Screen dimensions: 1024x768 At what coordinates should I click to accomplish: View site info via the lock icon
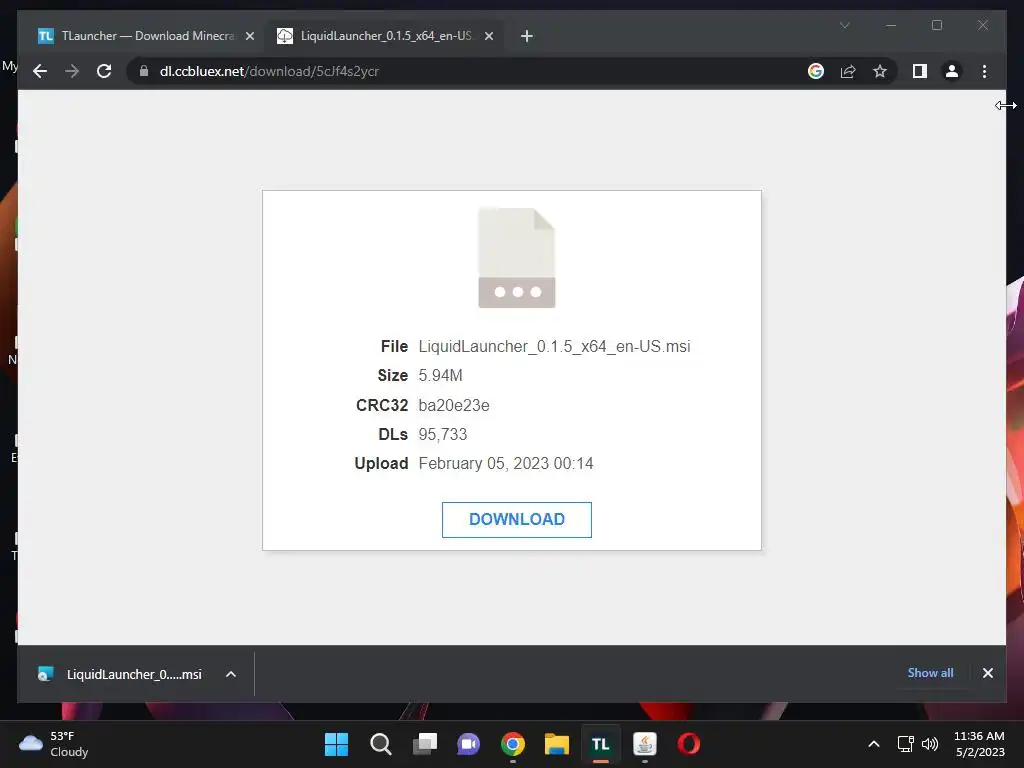click(x=144, y=71)
